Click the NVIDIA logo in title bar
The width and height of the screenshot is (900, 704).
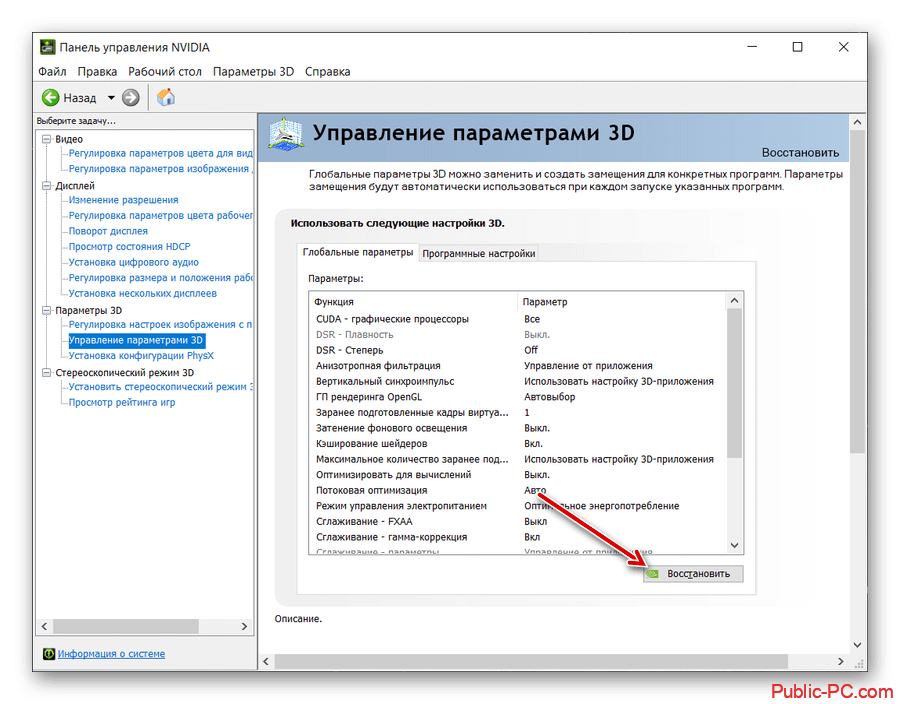pyautogui.click(x=48, y=47)
